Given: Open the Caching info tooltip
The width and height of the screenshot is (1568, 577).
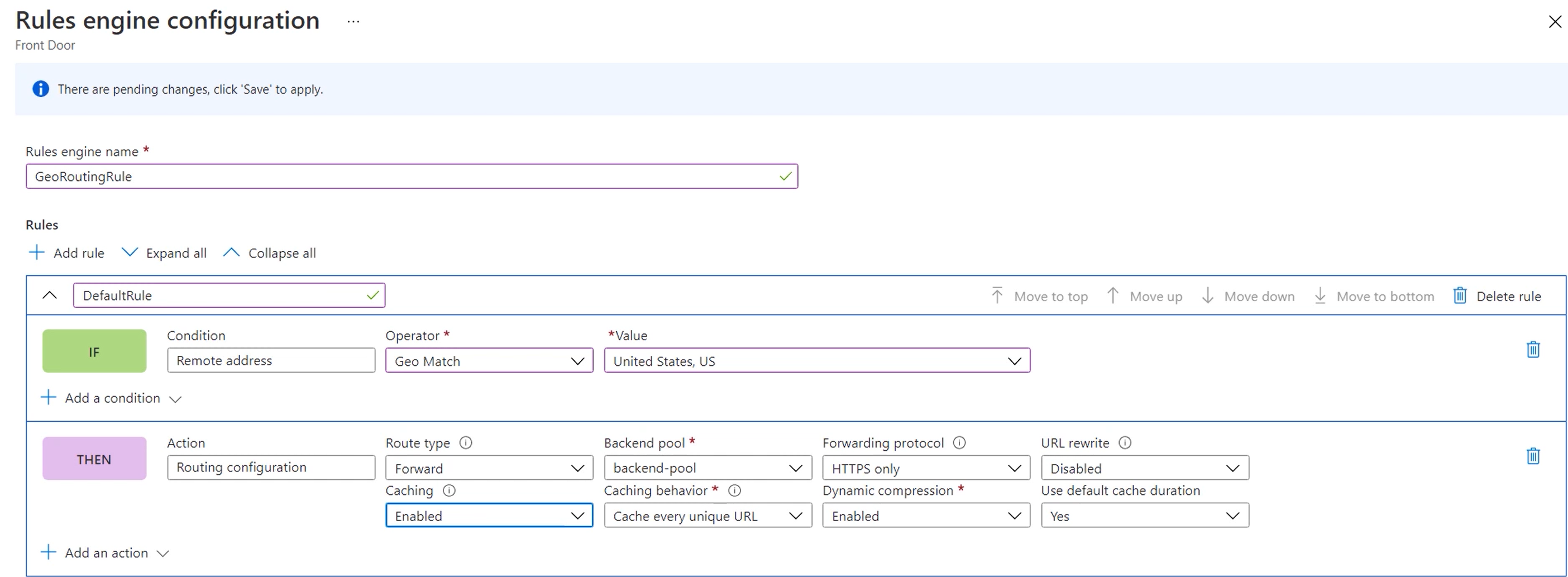Looking at the screenshot, I should coord(448,490).
